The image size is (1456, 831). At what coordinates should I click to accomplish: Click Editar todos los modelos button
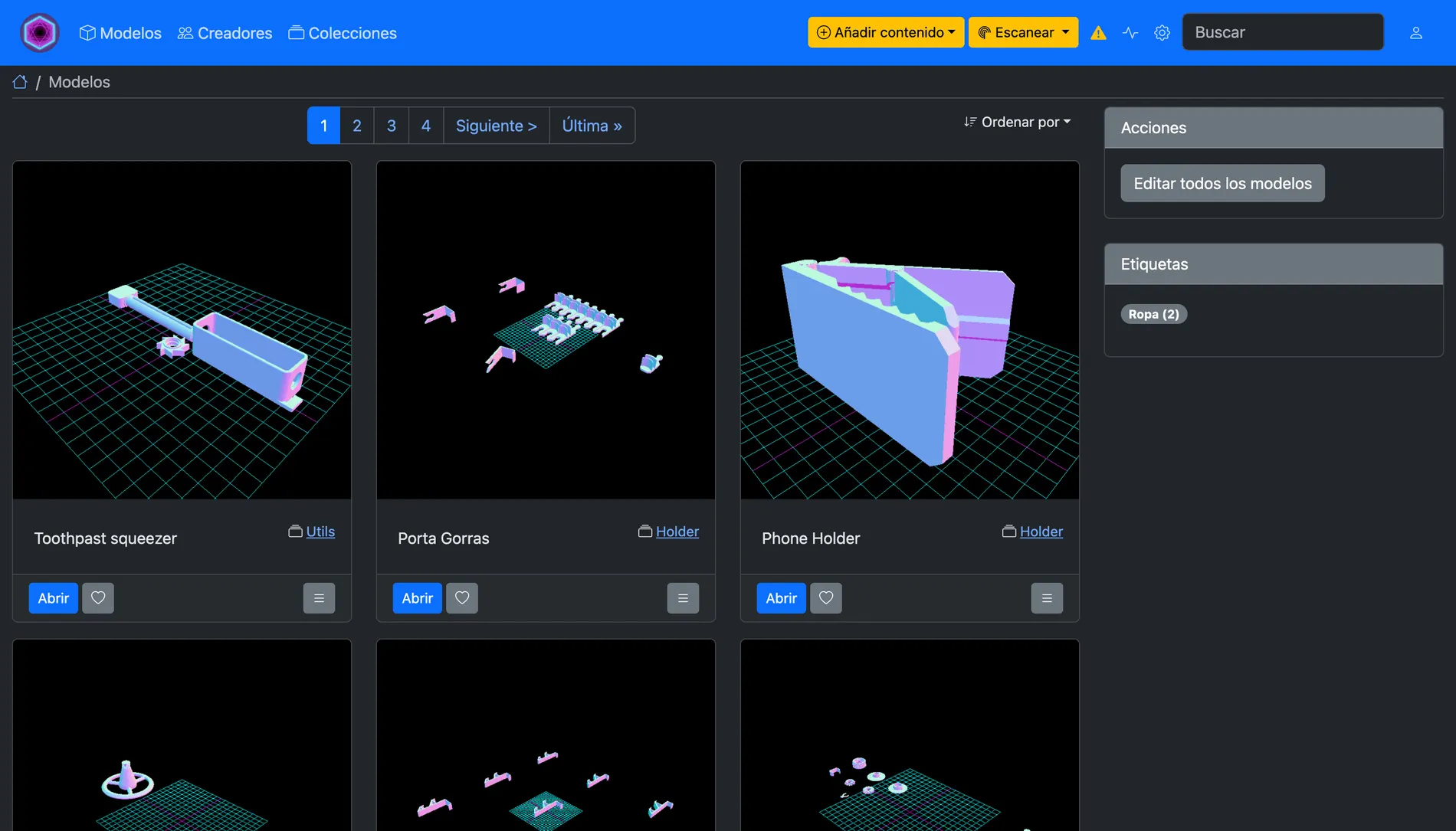(1222, 183)
